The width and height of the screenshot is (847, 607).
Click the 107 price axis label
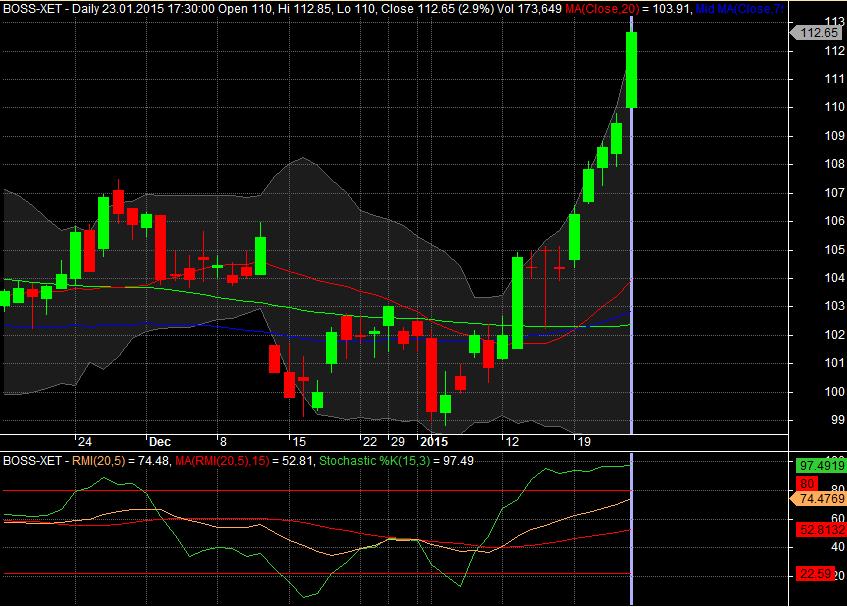coord(835,193)
